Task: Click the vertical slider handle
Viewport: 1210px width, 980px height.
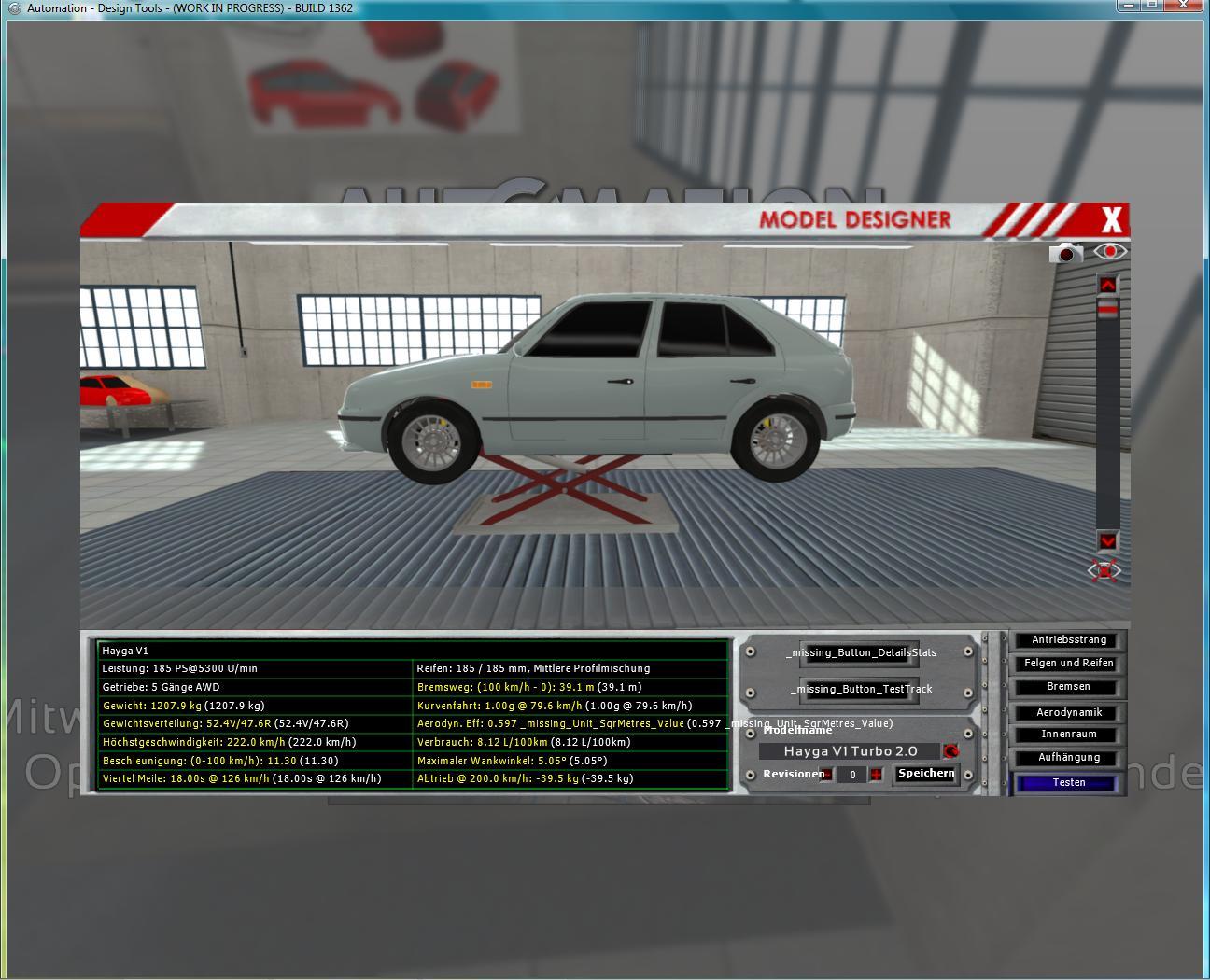Action: coord(1107,309)
